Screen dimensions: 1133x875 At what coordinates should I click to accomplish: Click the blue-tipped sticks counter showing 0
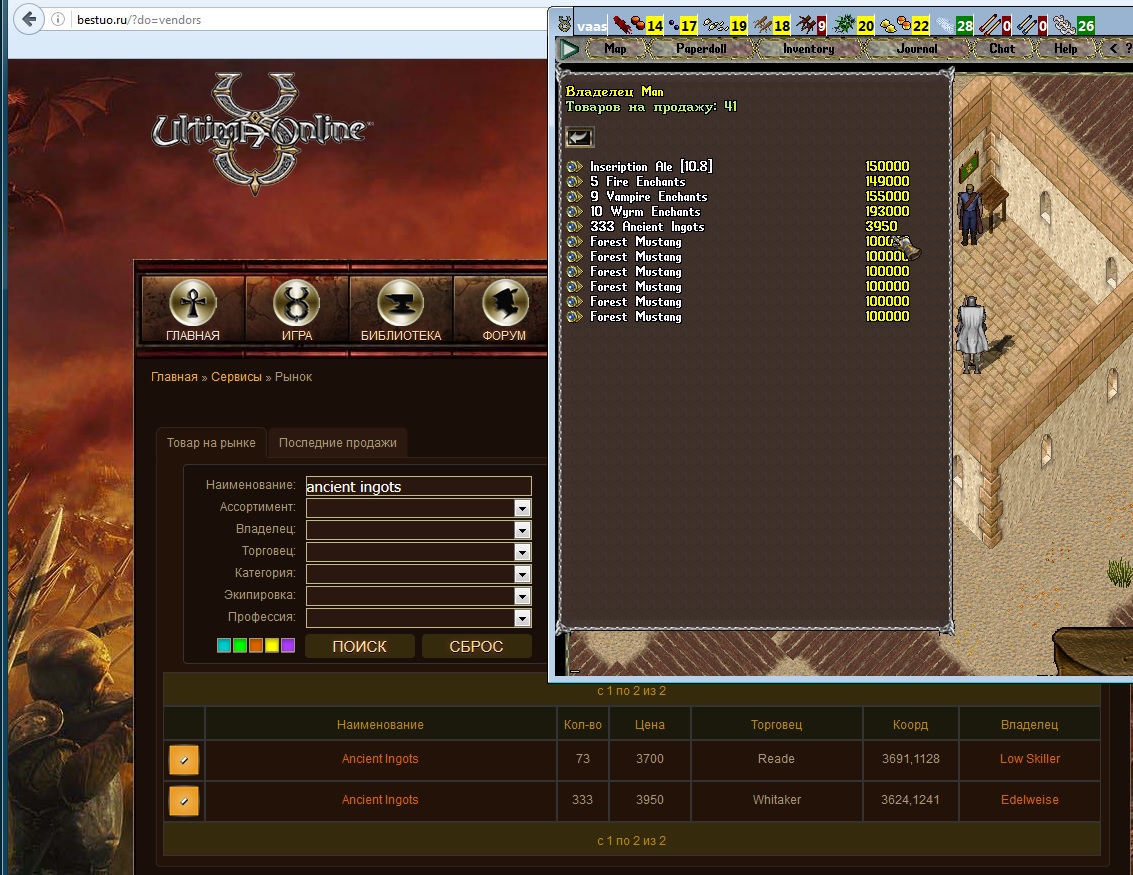(1032, 26)
